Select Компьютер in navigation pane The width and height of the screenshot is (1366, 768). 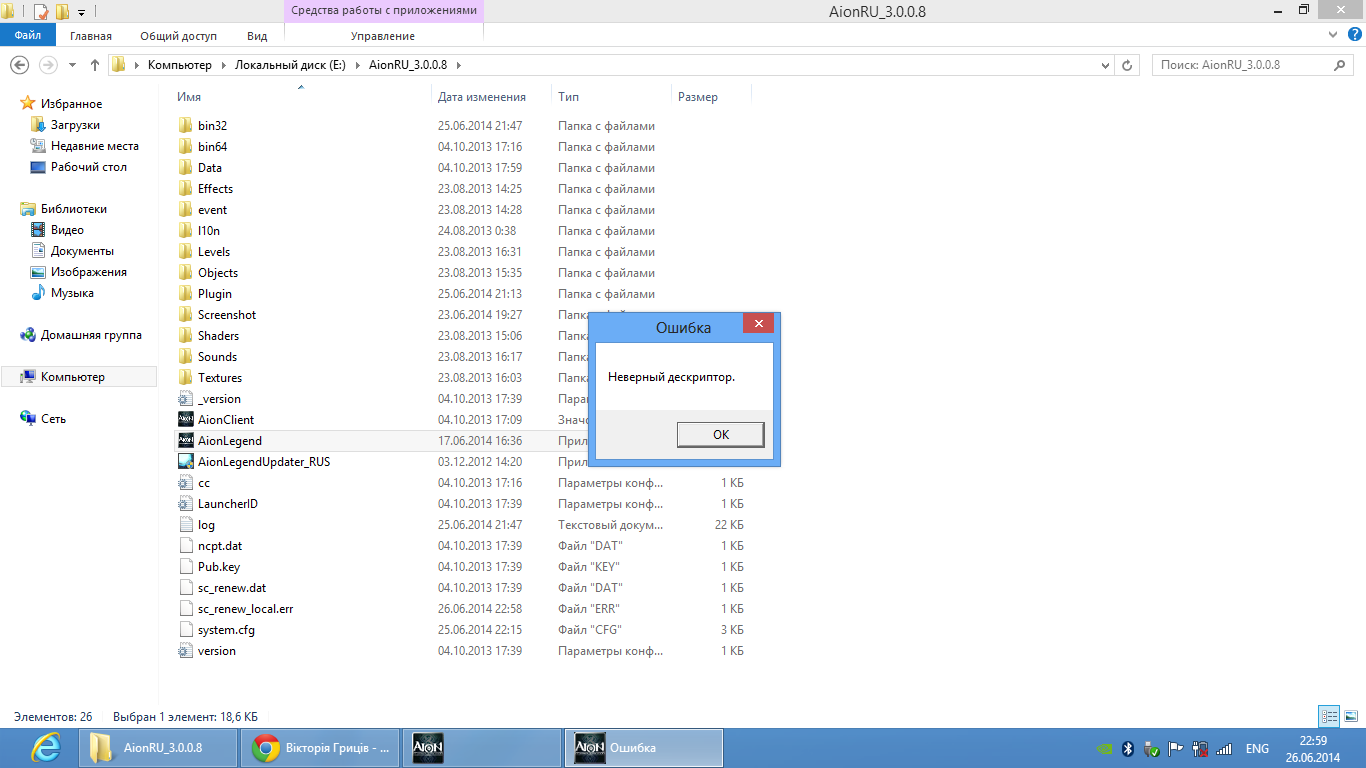(72, 377)
